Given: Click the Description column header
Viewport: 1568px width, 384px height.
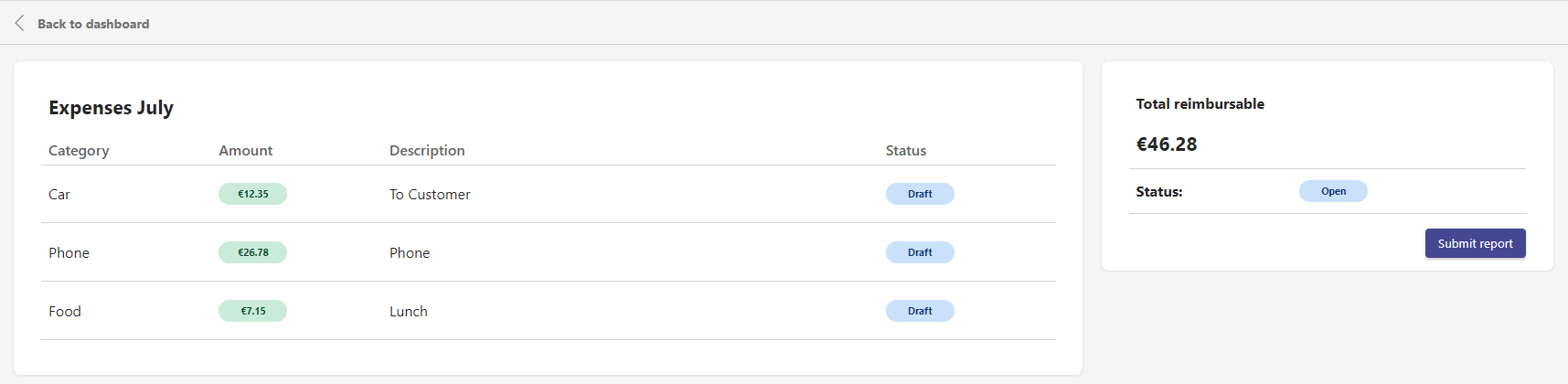Looking at the screenshot, I should pos(427,151).
